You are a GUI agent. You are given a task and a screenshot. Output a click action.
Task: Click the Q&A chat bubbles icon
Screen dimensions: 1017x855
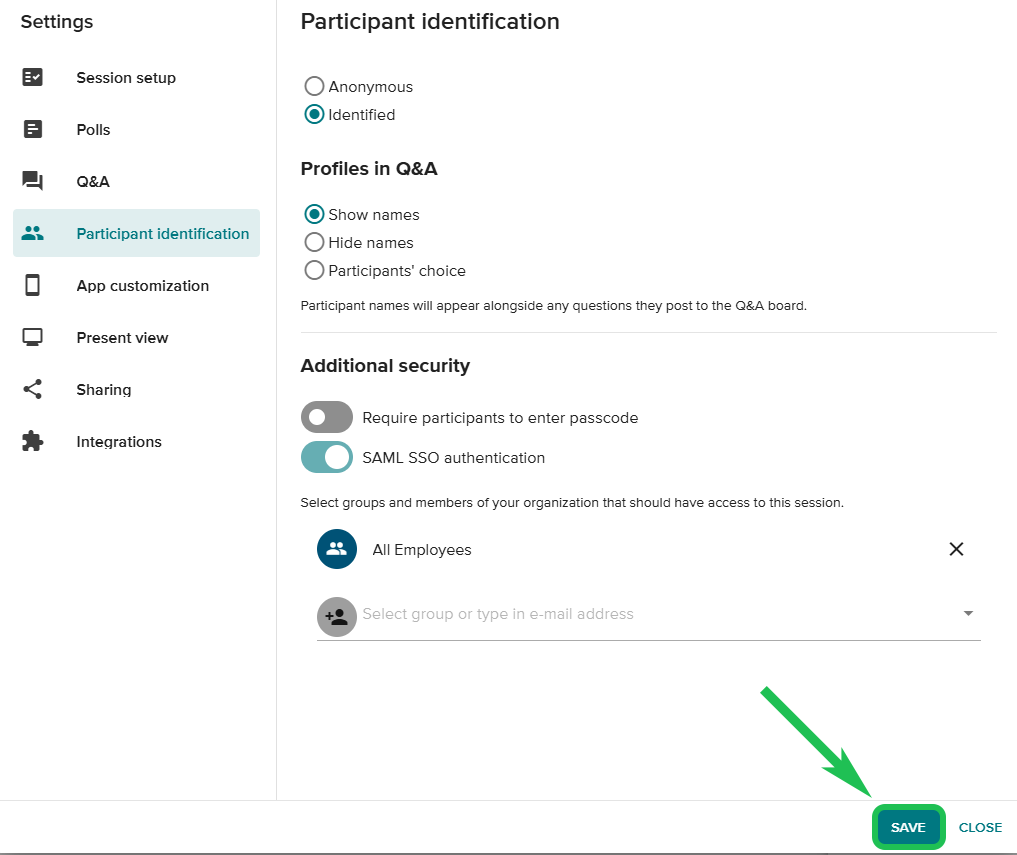pos(33,181)
